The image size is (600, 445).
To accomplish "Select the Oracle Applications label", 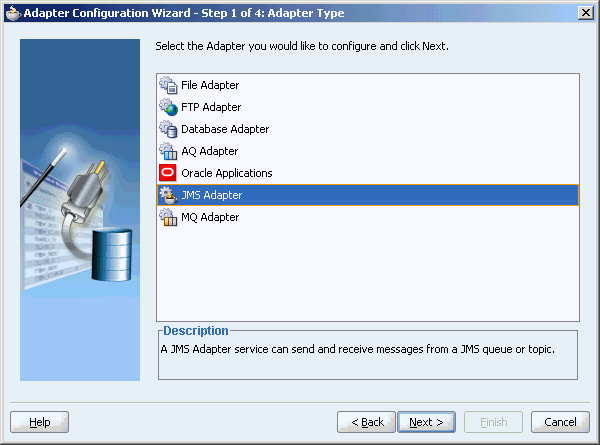I will [227, 173].
